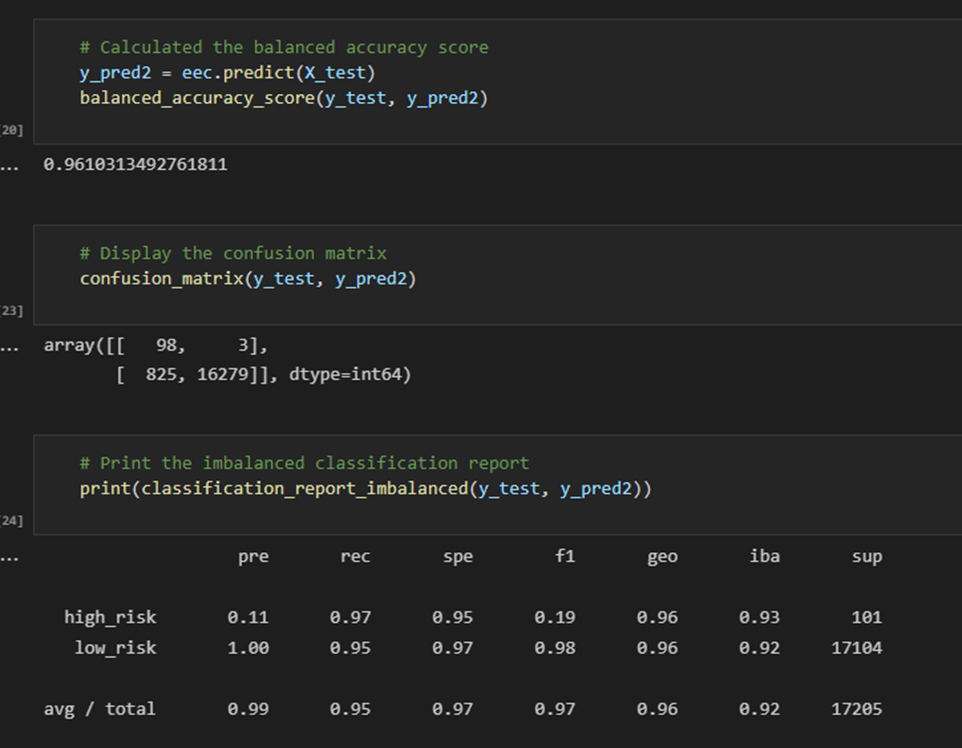
Task: Click the 'iba' column header
Action: (764, 556)
